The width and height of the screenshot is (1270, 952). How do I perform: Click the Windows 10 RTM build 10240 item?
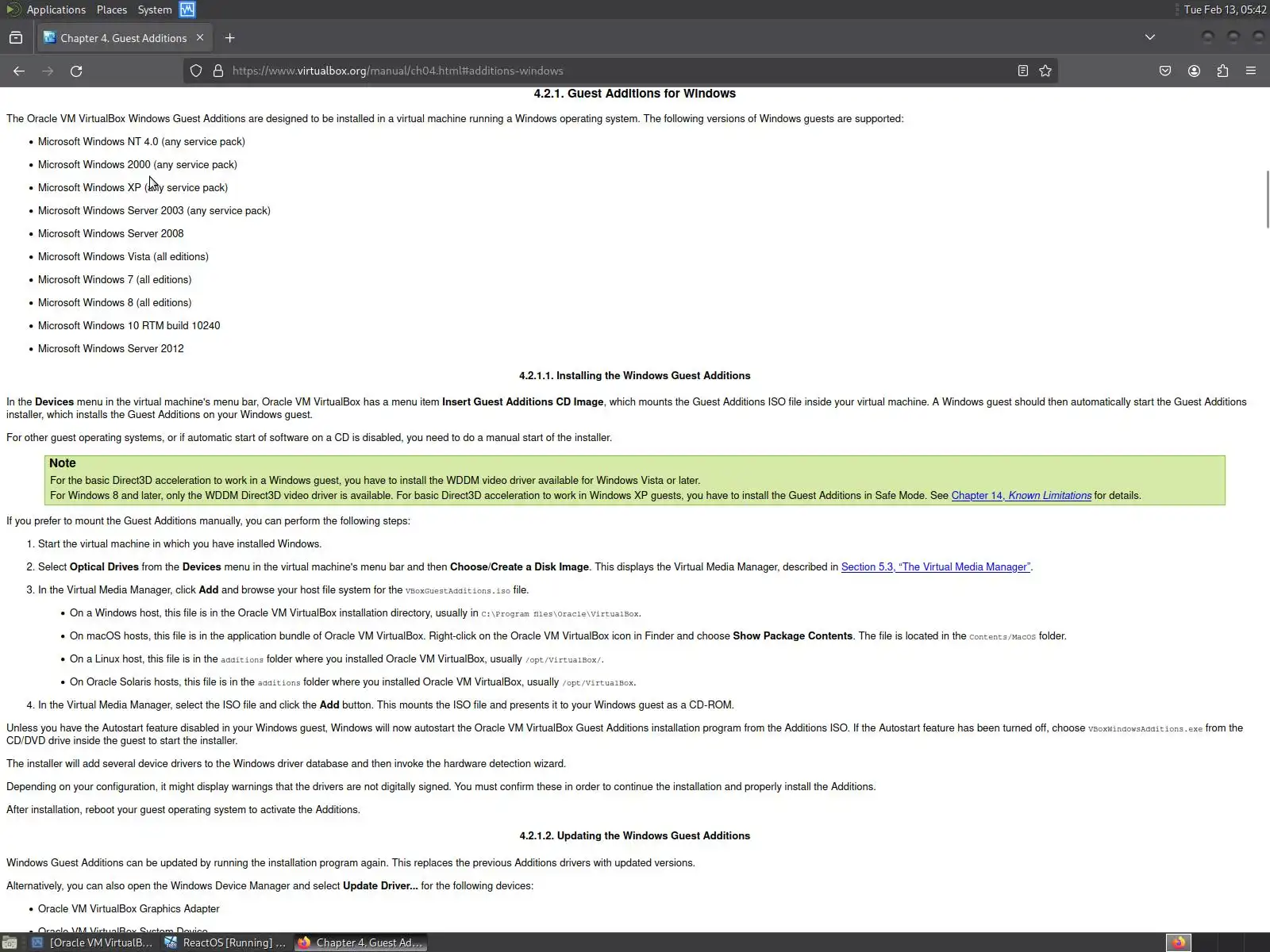pos(129,326)
